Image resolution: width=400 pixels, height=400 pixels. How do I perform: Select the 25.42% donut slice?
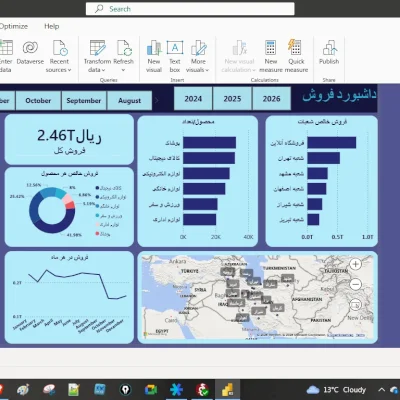35,208
